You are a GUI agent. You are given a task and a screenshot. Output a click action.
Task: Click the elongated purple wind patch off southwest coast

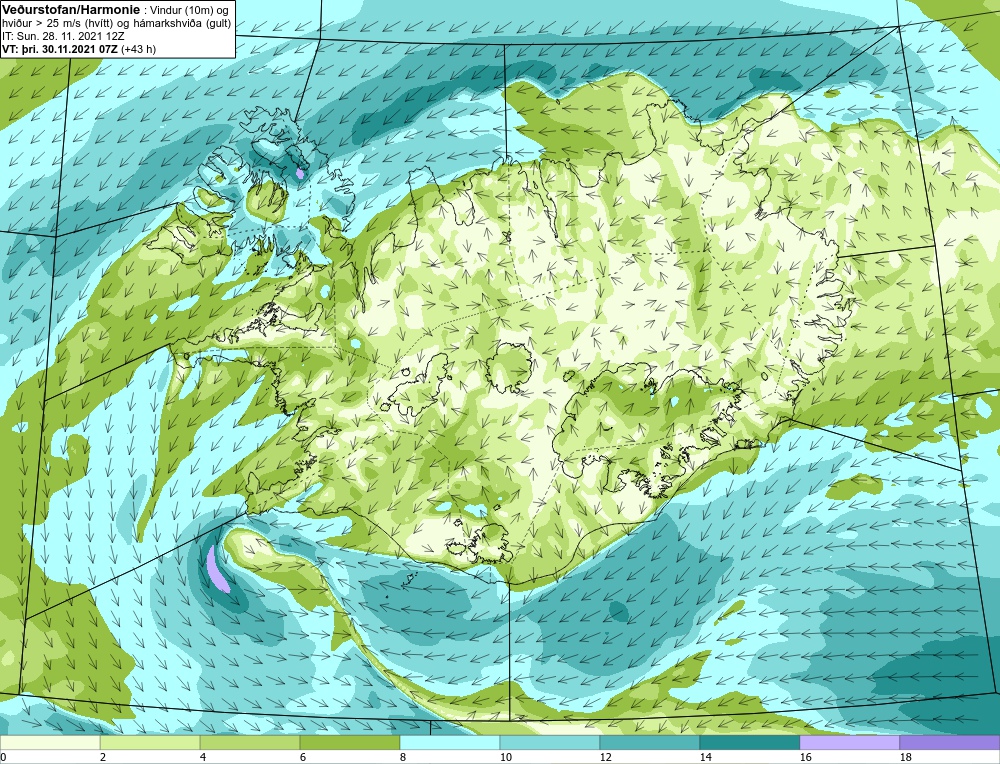pos(217,569)
